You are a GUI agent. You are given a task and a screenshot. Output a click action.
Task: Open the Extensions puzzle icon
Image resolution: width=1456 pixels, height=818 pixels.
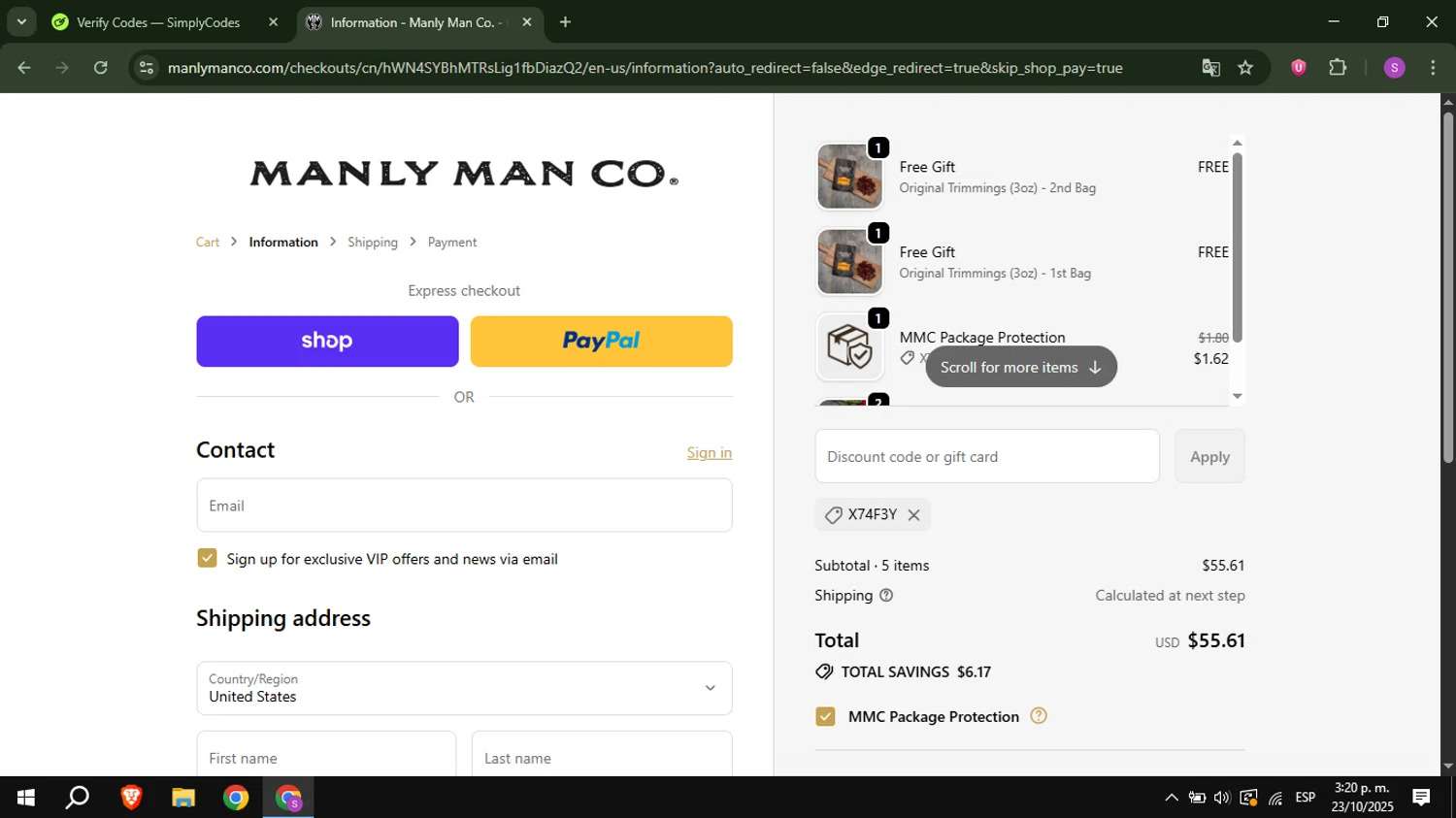click(1338, 68)
